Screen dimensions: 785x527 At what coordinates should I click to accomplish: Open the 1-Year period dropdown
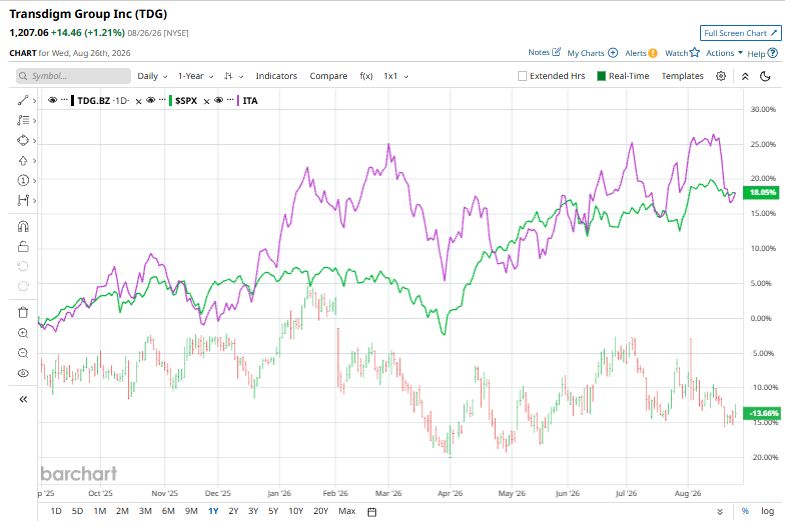[196, 76]
